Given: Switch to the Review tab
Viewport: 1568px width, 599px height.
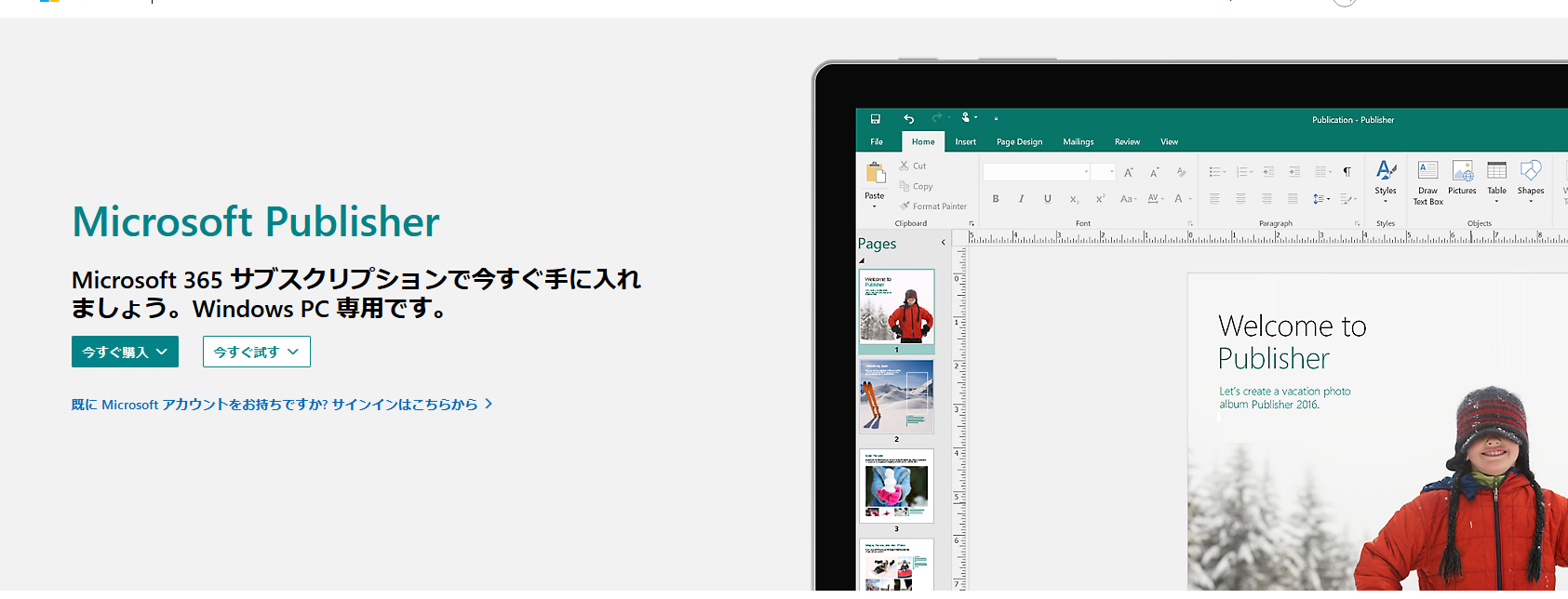Looking at the screenshot, I should (x=1127, y=142).
